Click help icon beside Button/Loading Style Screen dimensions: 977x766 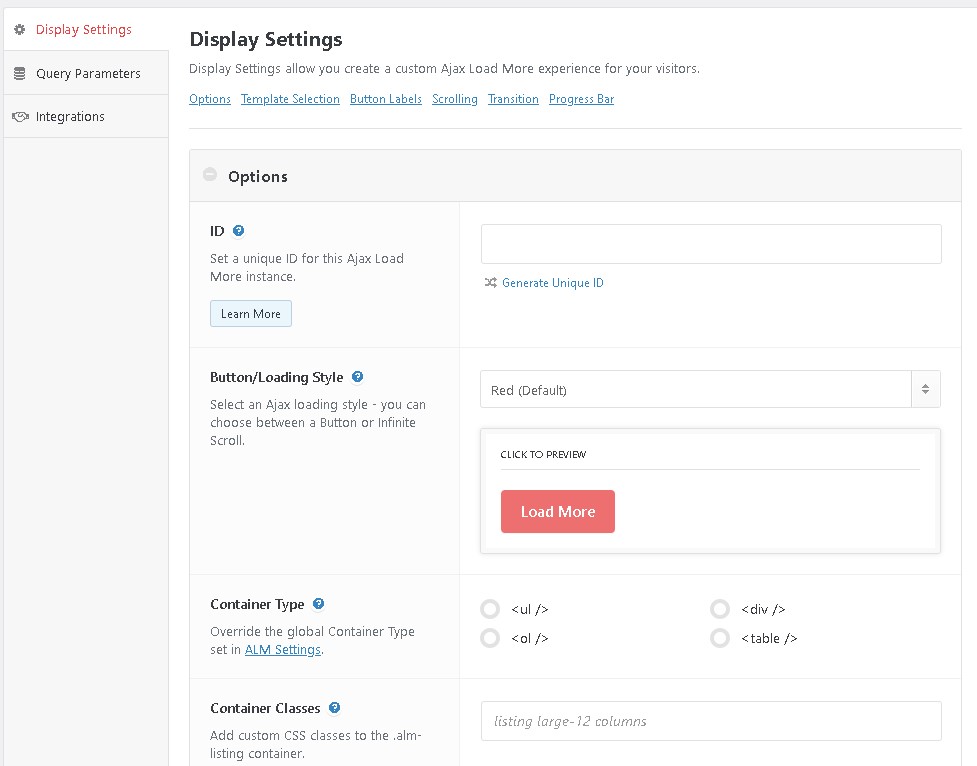tap(357, 377)
